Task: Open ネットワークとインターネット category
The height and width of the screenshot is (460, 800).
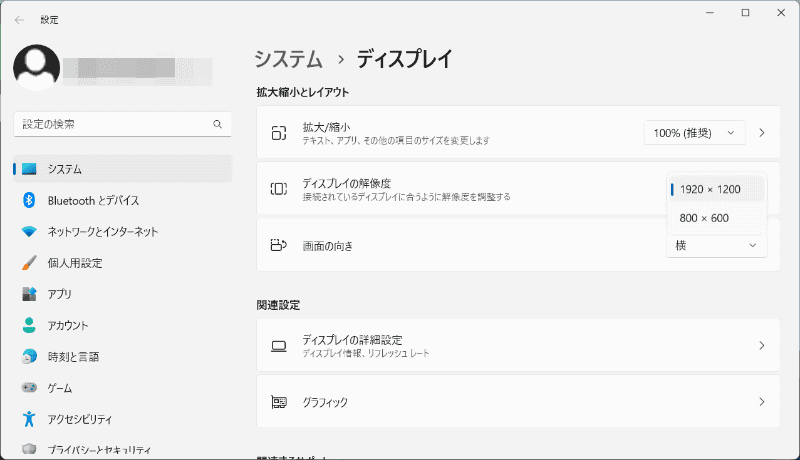Action: click(122, 232)
